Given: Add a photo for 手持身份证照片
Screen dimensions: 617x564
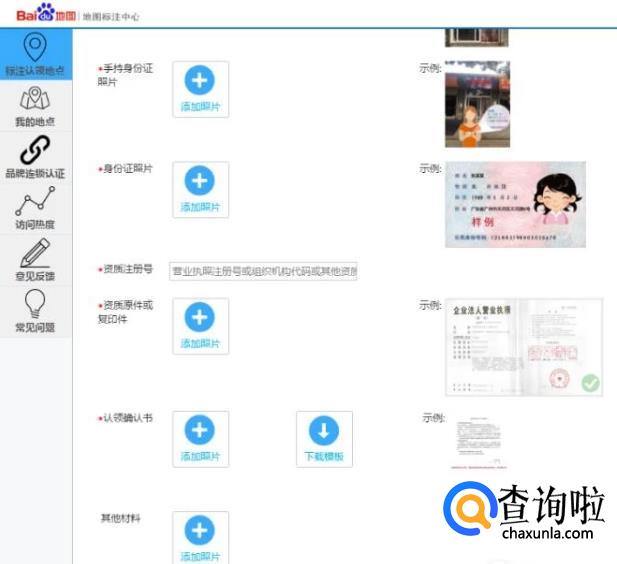Looking at the screenshot, I should click(200, 89).
